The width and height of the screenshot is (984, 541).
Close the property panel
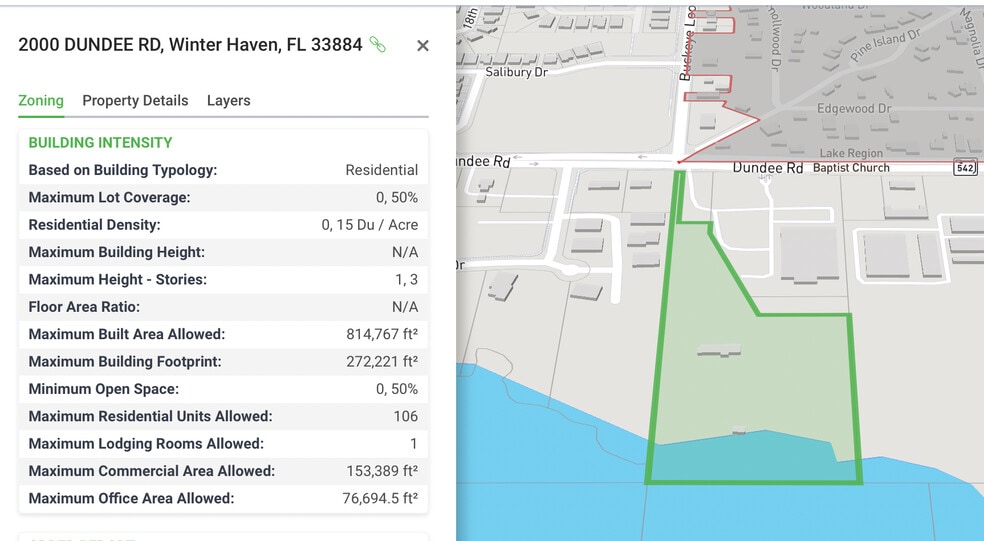pos(423,46)
